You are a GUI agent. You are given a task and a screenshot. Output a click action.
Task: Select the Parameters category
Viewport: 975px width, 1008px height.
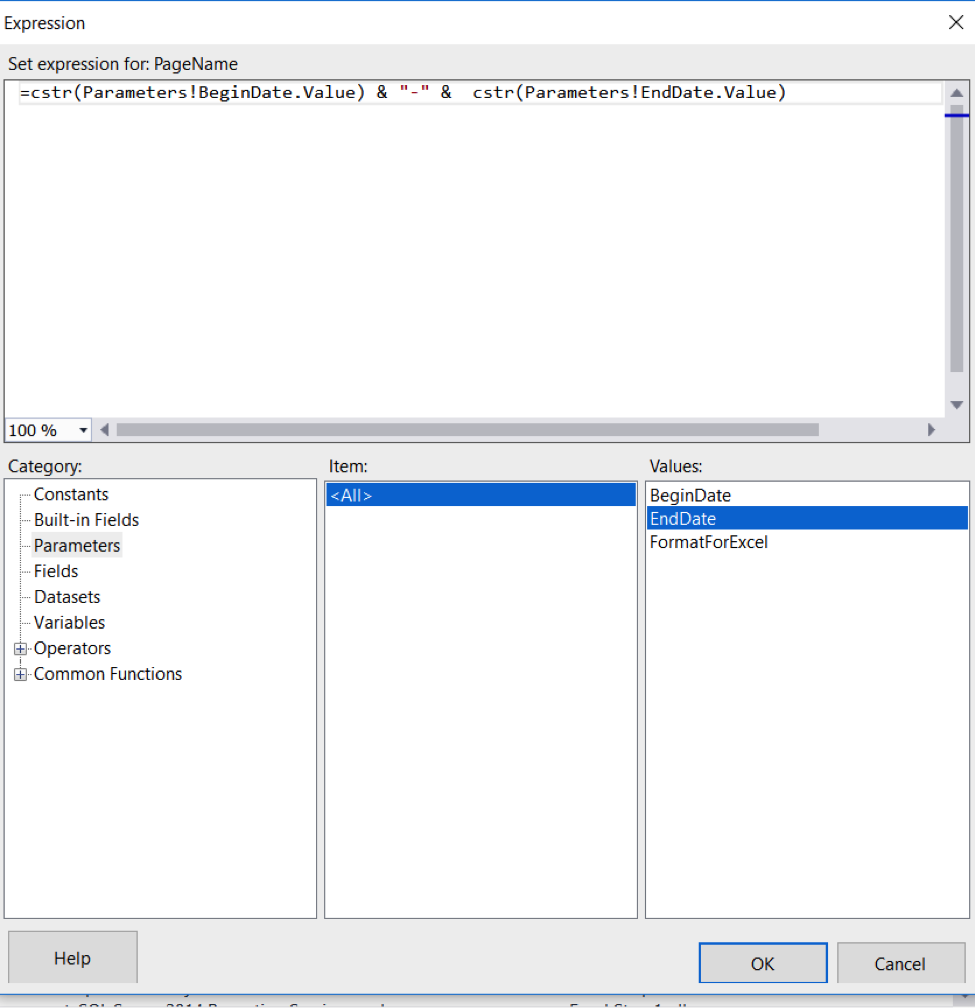[76, 546]
